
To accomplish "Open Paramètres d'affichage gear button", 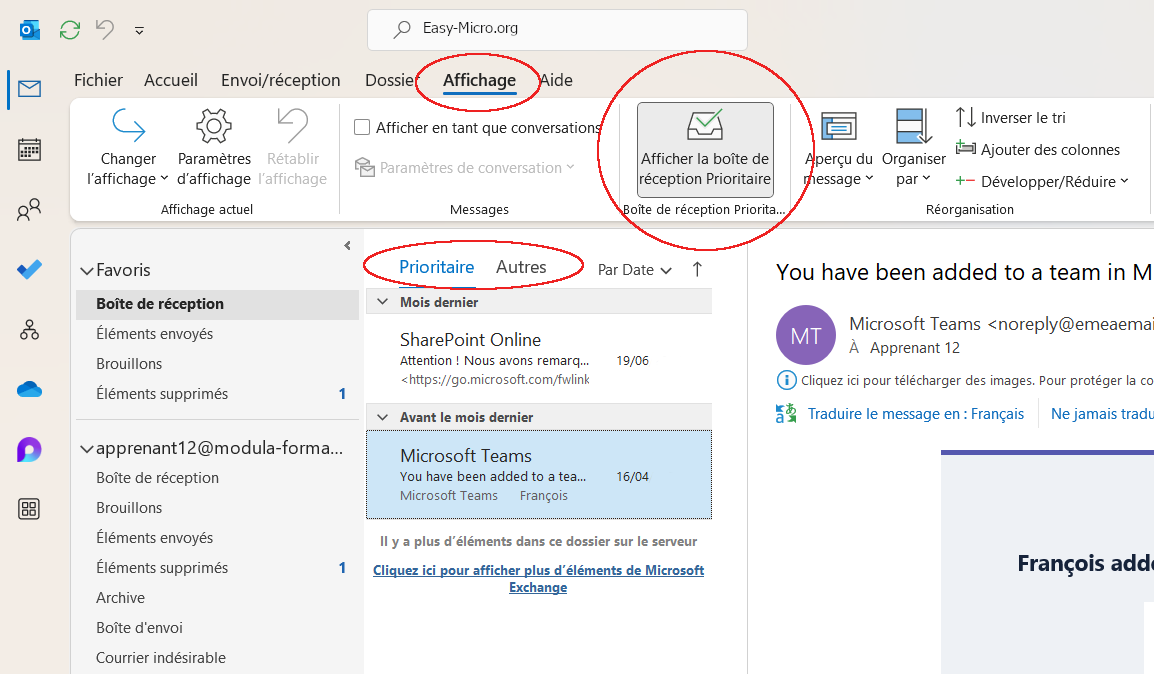I will (214, 148).
